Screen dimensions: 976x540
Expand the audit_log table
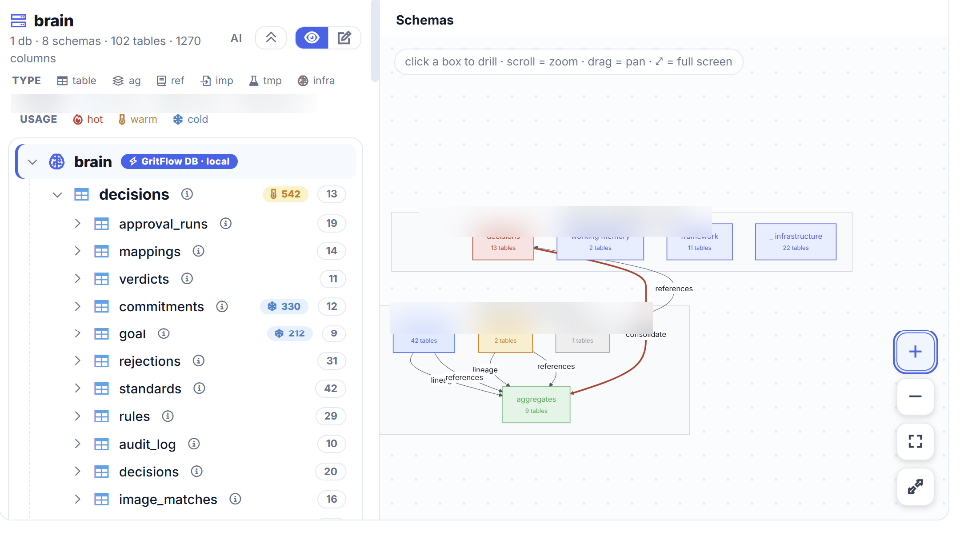(x=77, y=444)
